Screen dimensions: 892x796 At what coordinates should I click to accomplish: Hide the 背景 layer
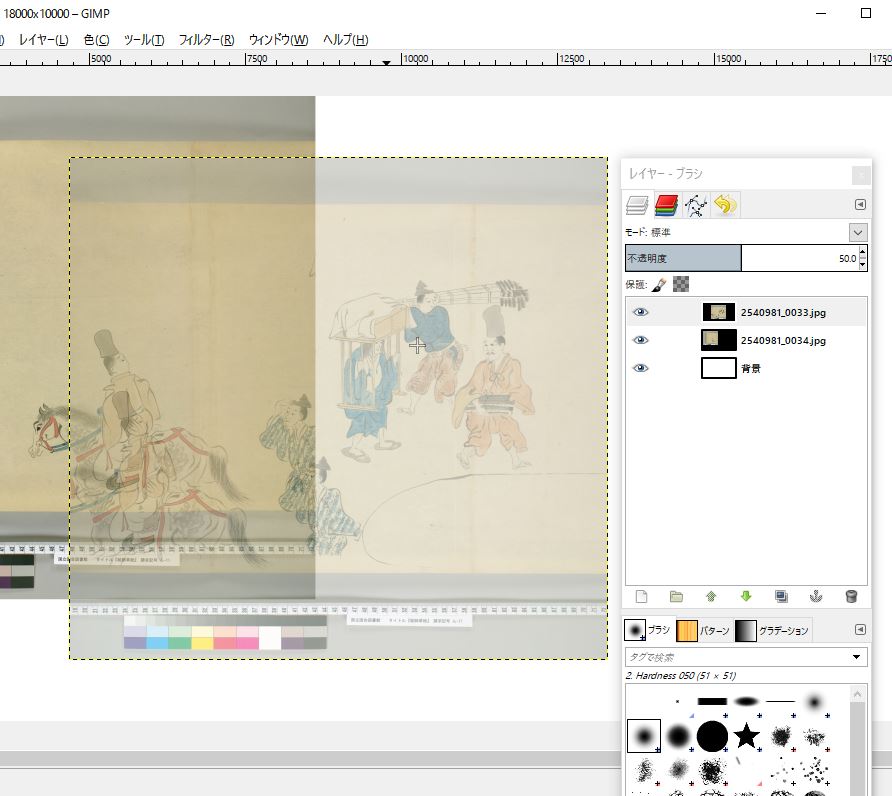coord(641,368)
